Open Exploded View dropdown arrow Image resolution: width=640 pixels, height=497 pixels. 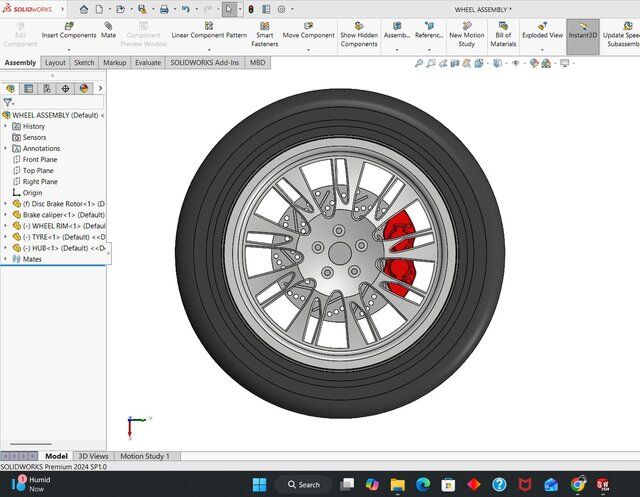(x=542, y=50)
